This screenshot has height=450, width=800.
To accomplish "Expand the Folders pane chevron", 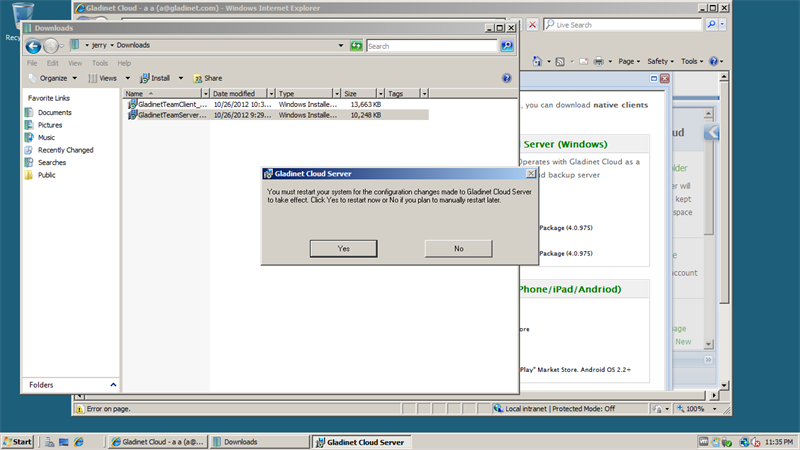I will tap(113, 385).
